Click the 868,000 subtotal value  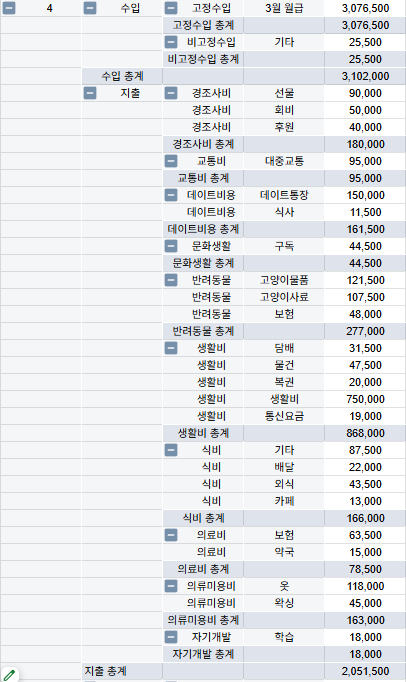point(365,433)
